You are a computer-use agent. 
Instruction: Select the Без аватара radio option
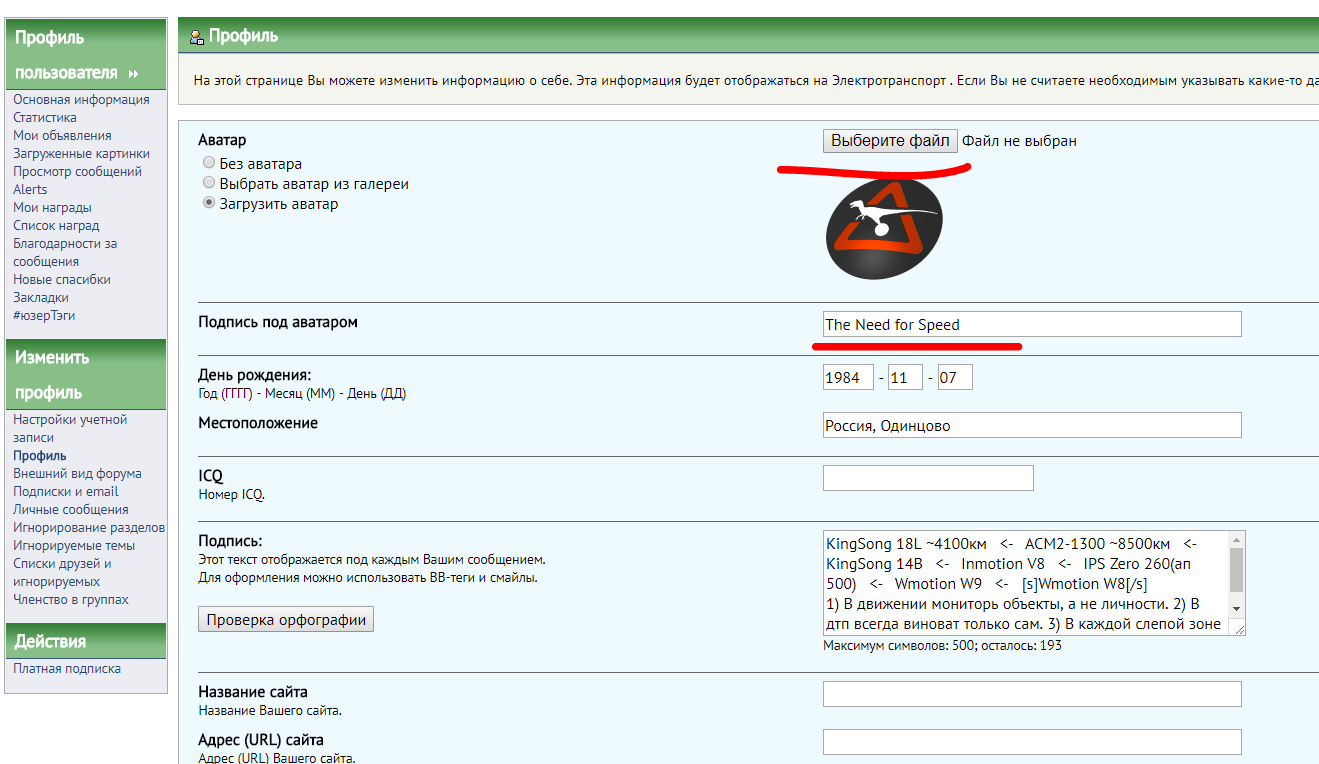(208, 163)
